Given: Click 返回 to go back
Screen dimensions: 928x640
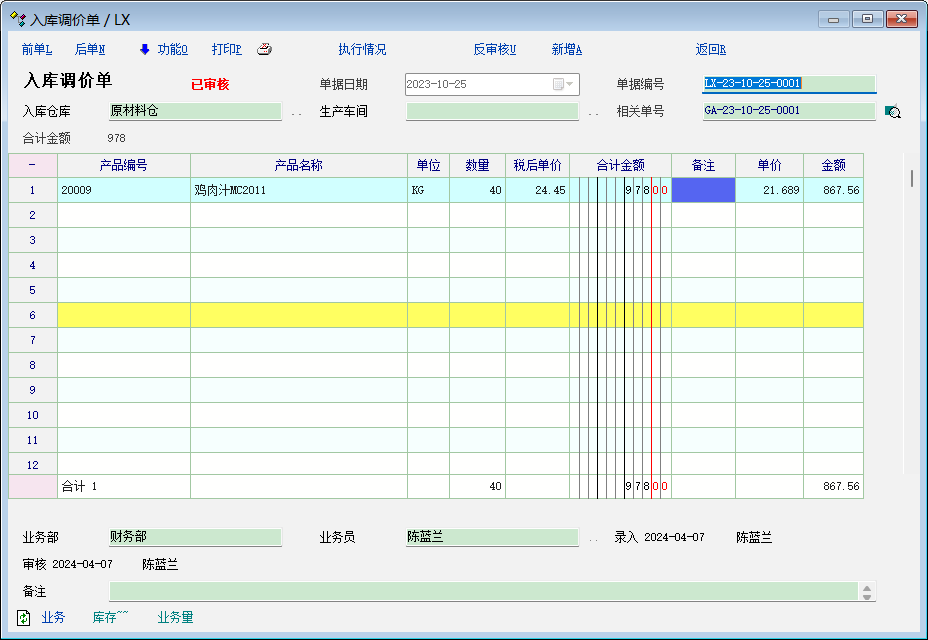Looking at the screenshot, I should [x=710, y=50].
